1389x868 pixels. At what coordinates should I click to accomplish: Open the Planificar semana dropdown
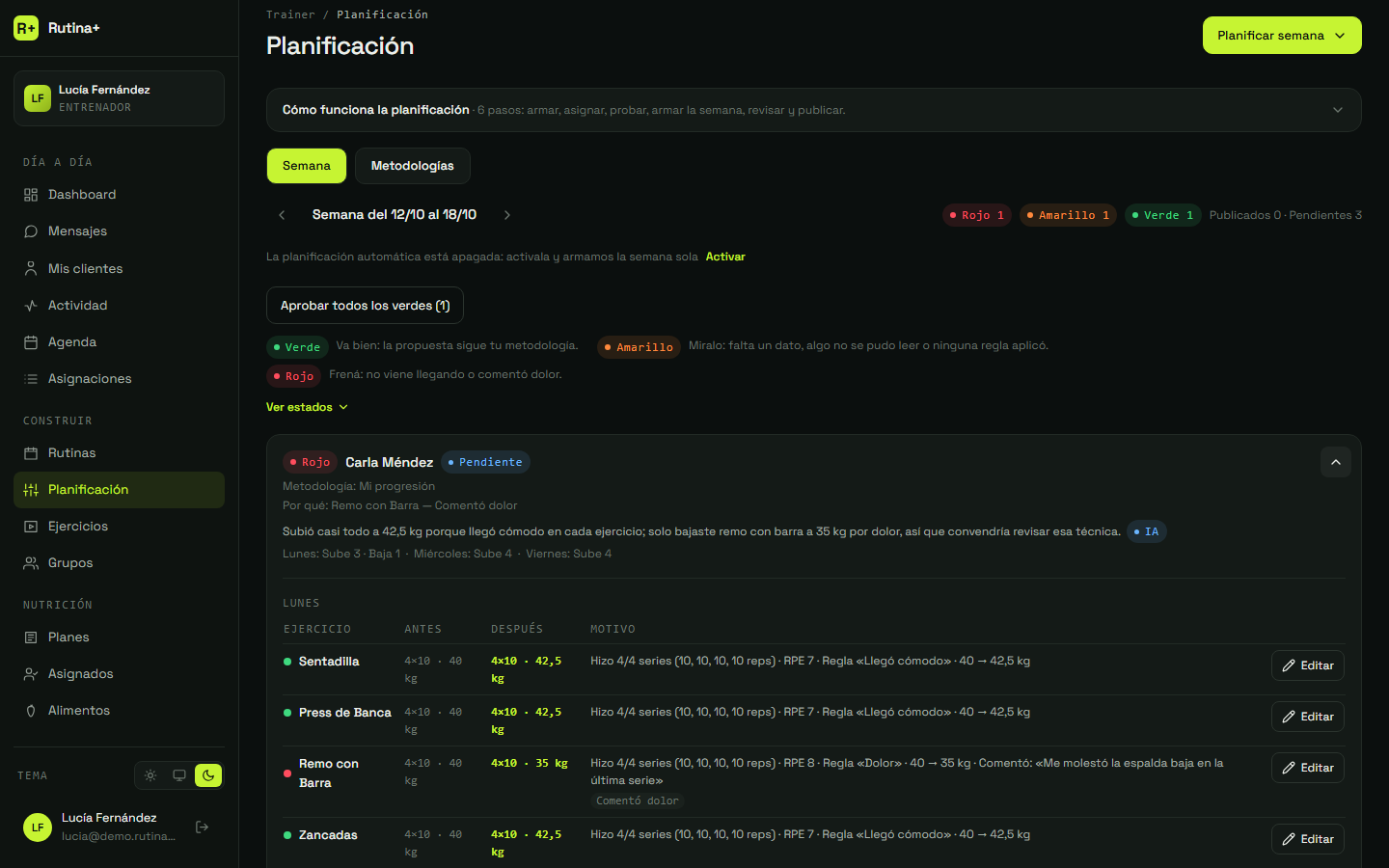tap(1282, 36)
